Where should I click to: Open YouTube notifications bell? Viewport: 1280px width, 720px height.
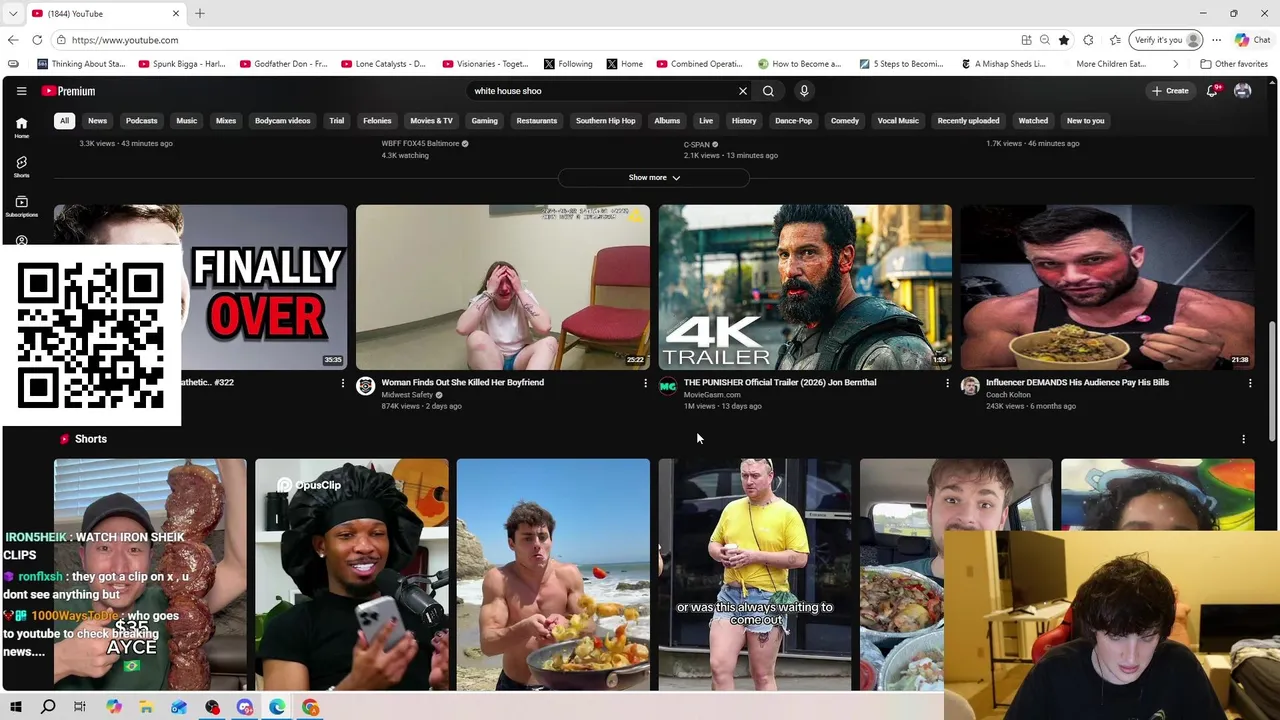[x=1212, y=91]
